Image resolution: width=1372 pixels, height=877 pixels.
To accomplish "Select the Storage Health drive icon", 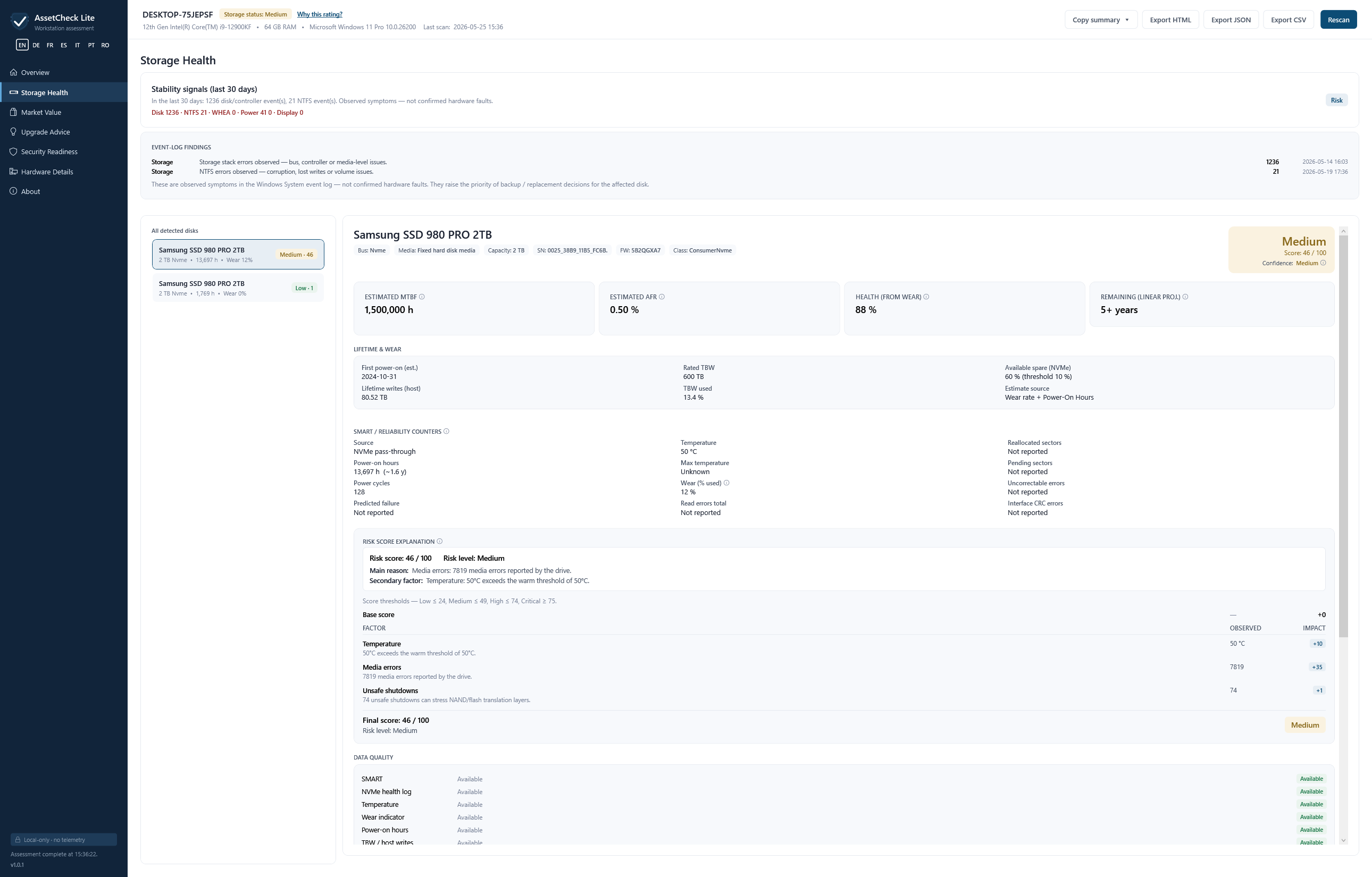I will pyautogui.click(x=14, y=92).
